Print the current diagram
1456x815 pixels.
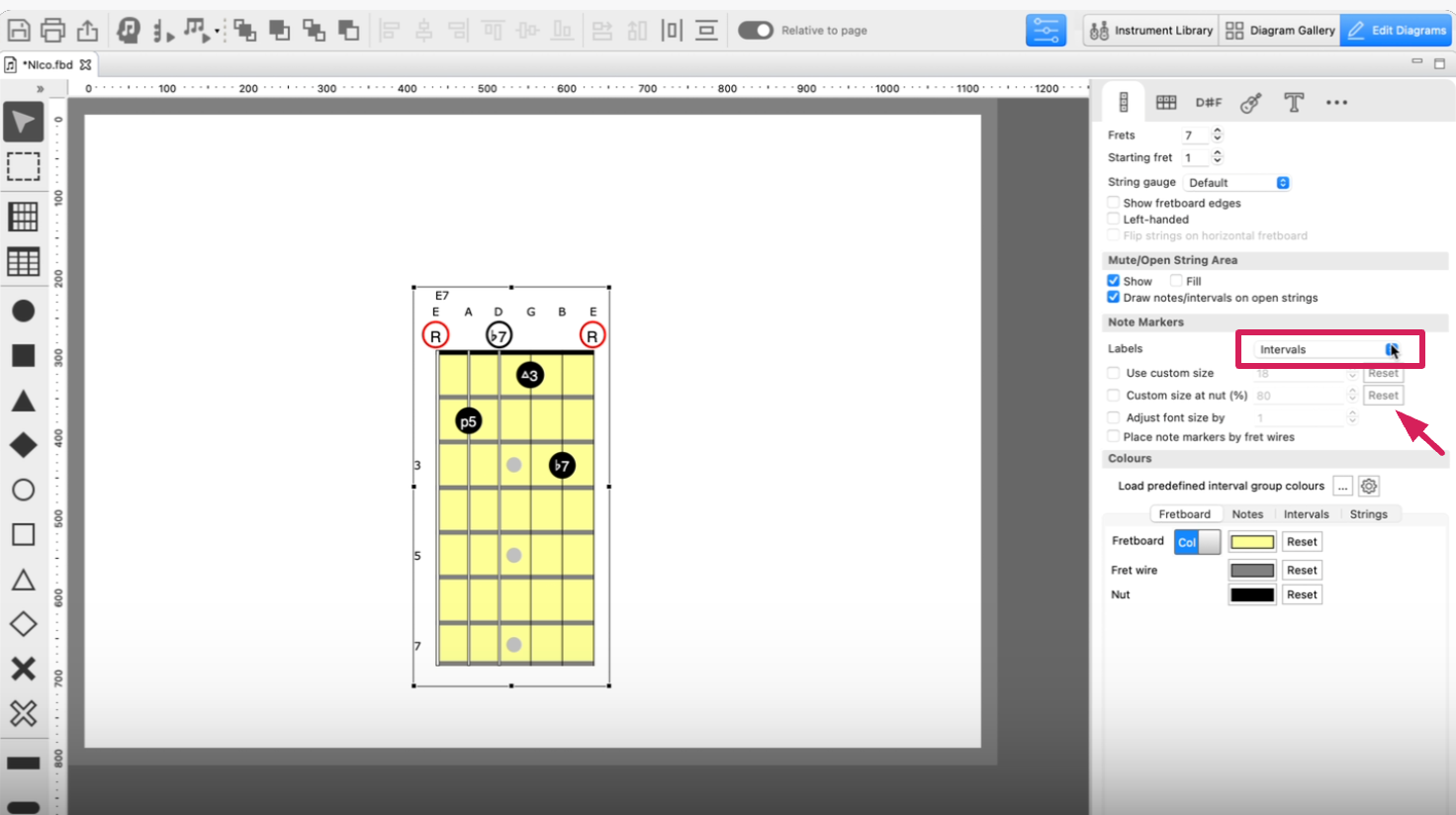(x=53, y=30)
